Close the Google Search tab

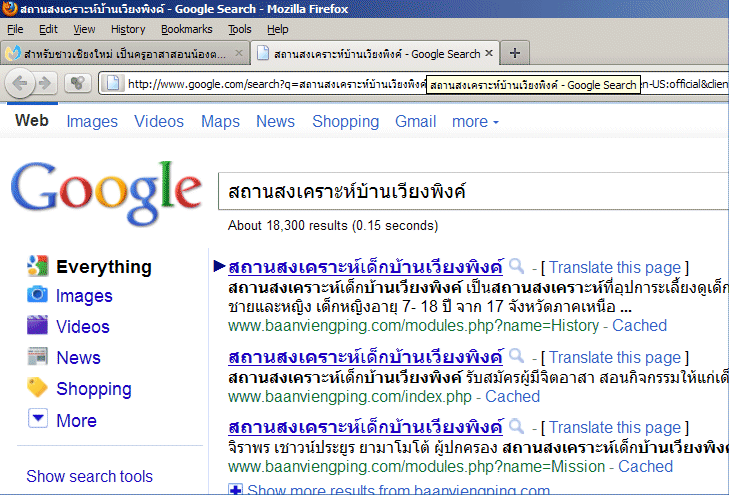point(489,53)
